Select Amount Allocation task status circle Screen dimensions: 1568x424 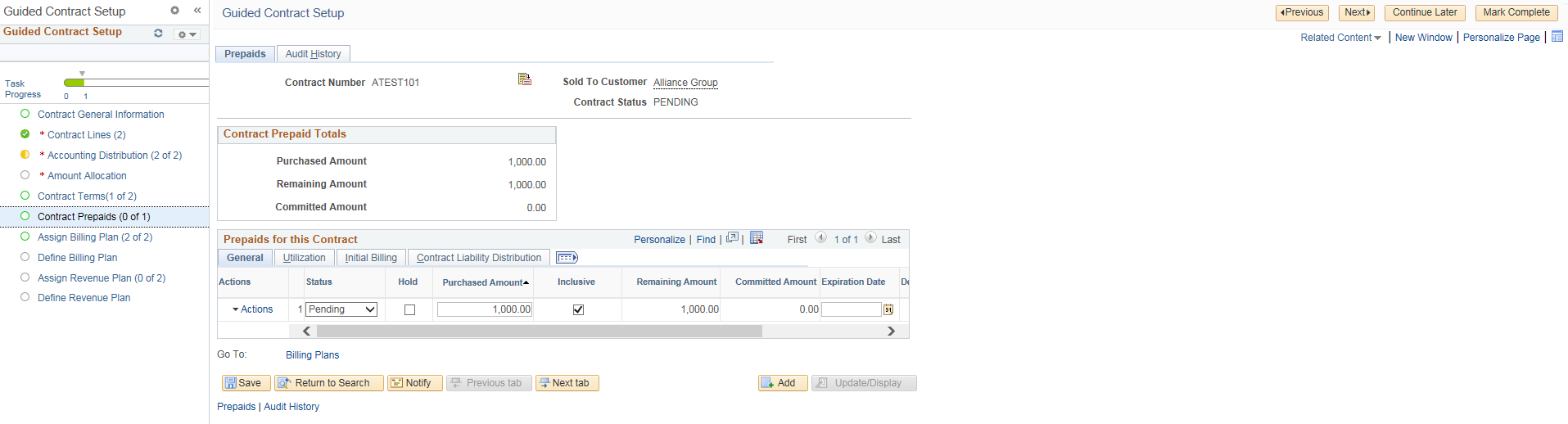25,175
